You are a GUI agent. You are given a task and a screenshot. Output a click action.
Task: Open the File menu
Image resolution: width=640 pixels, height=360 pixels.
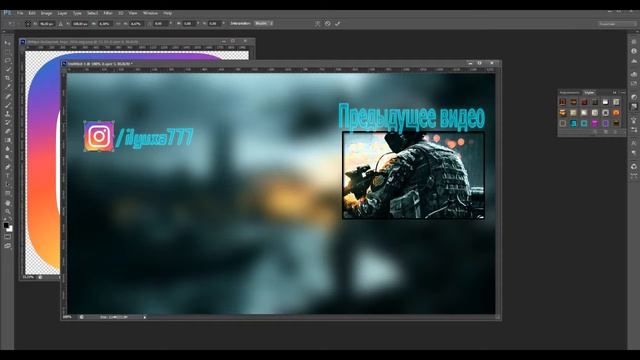(x=20, y=13)
